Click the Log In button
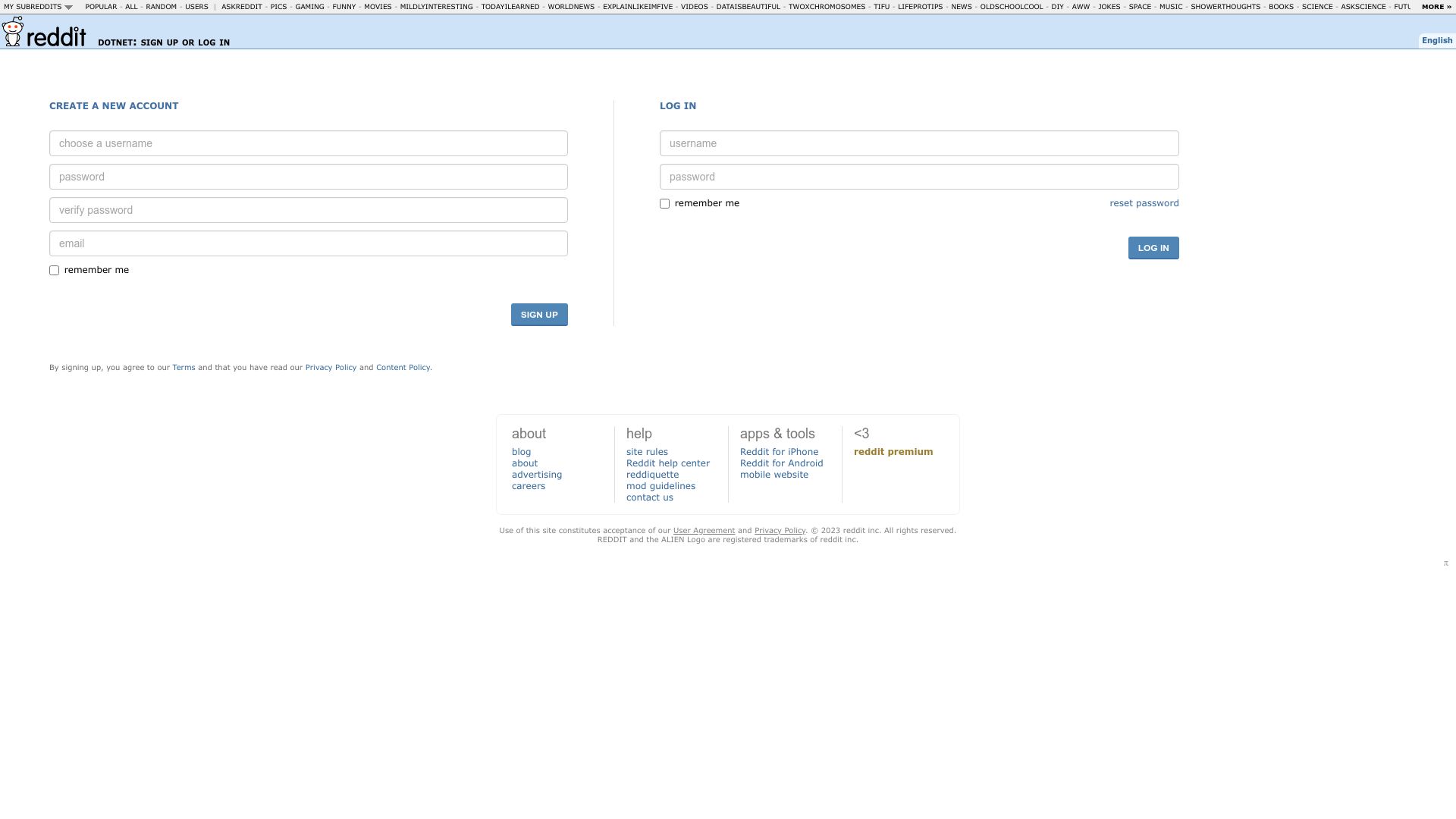 [x=1153, y=248]
